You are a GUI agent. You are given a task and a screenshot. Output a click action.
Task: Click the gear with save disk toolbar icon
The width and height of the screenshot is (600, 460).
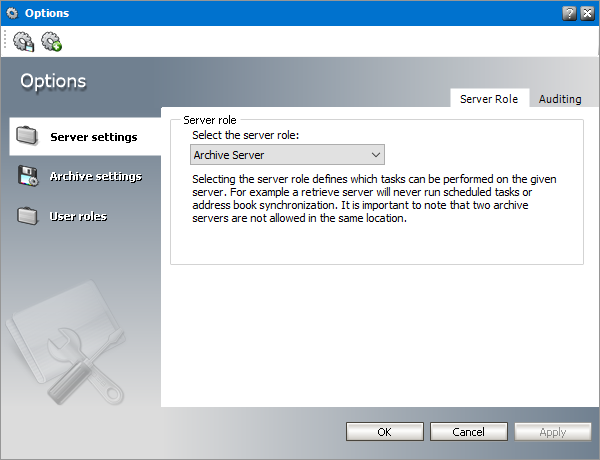pos(23,41)
